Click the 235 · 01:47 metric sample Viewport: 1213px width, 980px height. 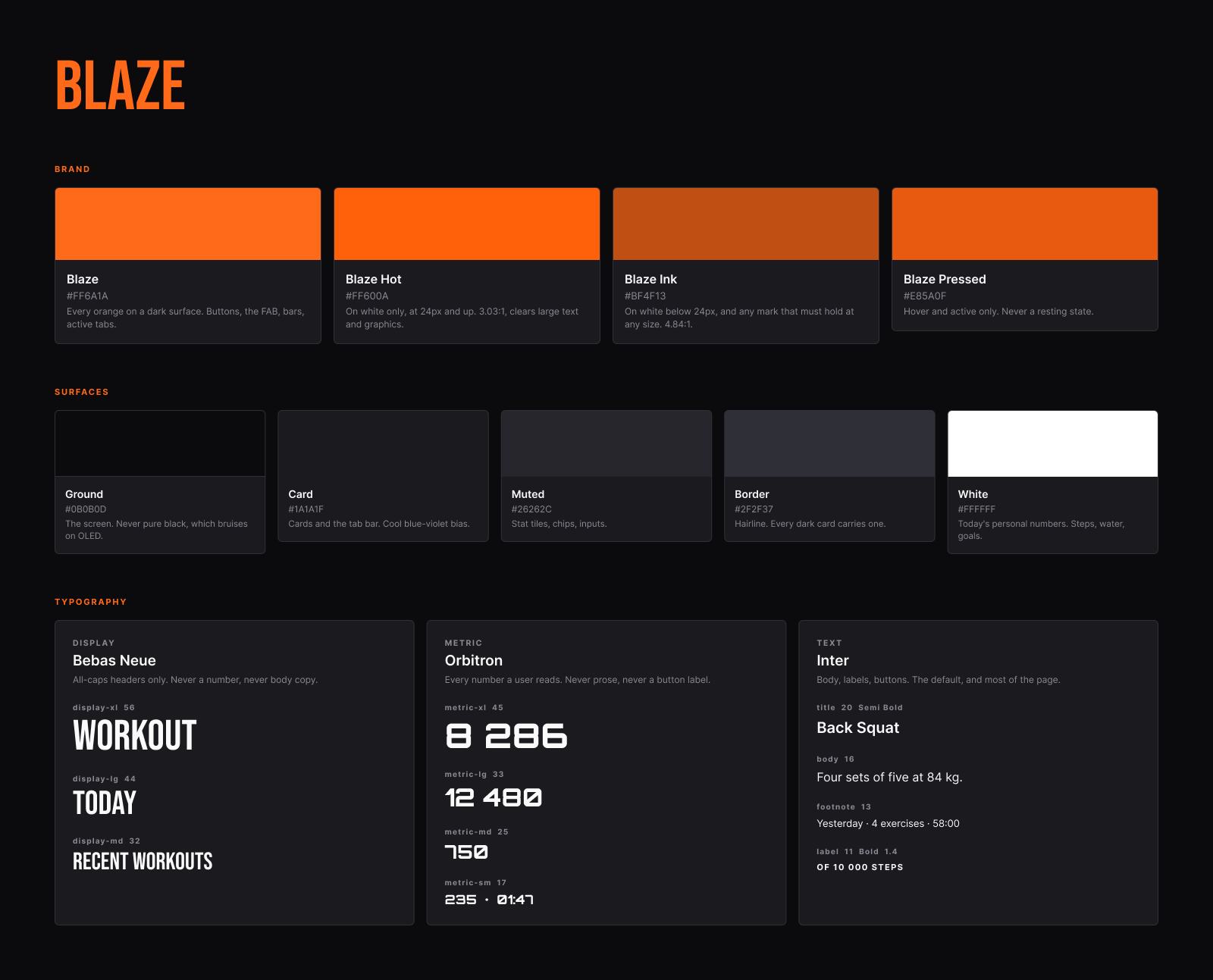click(489, 900)
